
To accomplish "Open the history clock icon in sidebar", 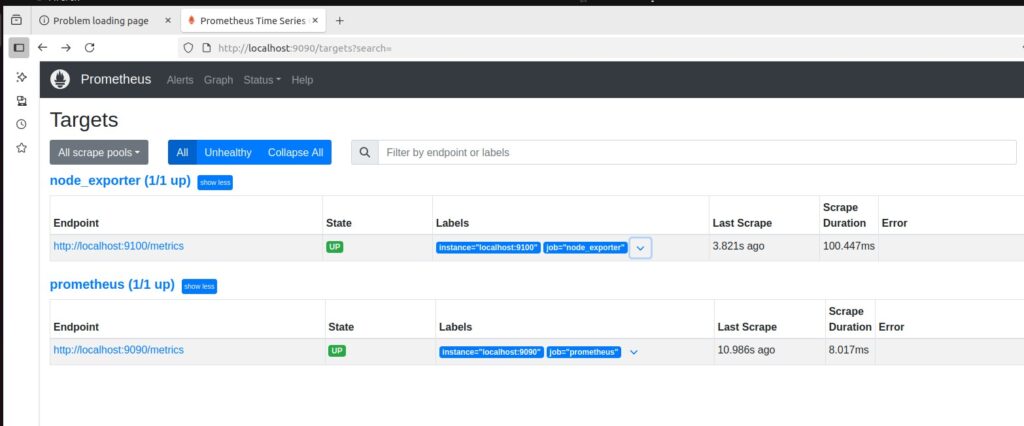I will tap(21, 124).
